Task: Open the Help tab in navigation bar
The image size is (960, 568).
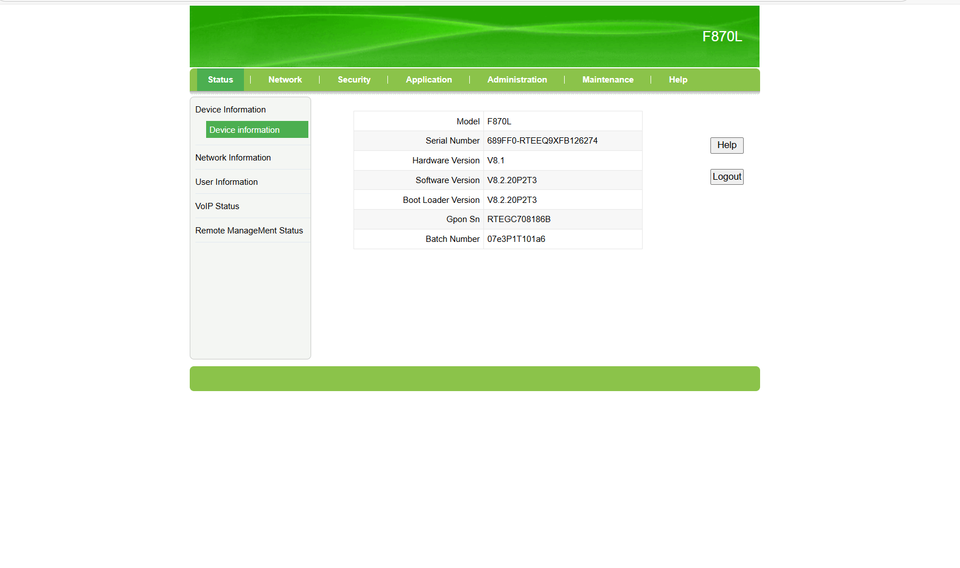Action: [678, 80]
